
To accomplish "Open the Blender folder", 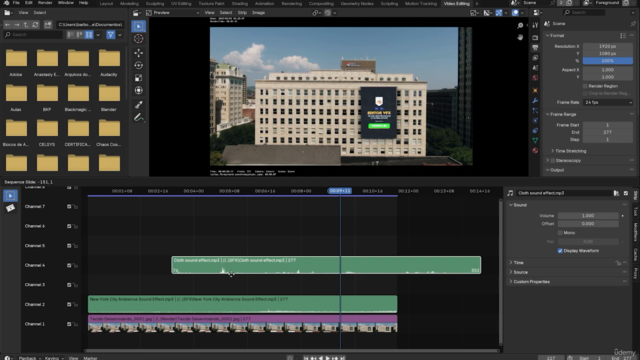I will (x=109, y=97).
